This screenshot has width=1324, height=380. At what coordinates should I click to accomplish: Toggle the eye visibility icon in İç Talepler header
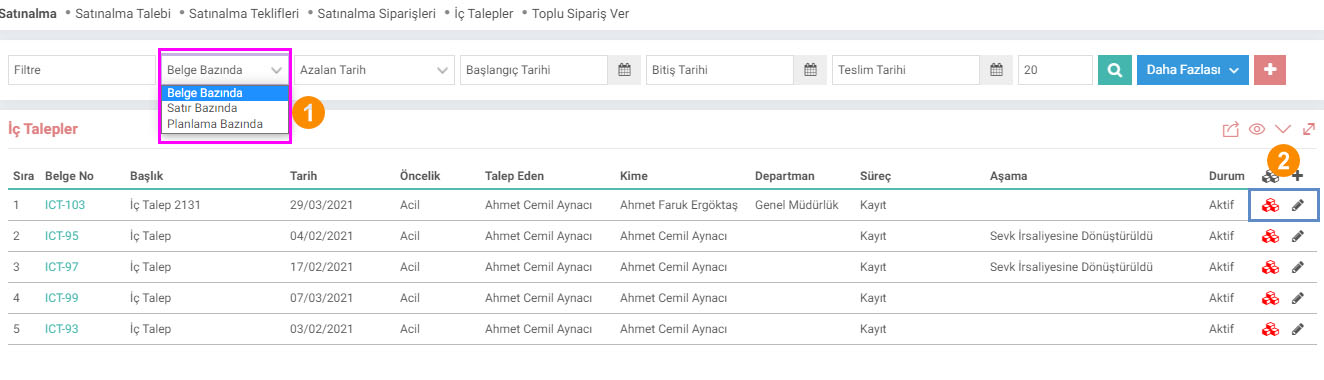click(1257, 129)
